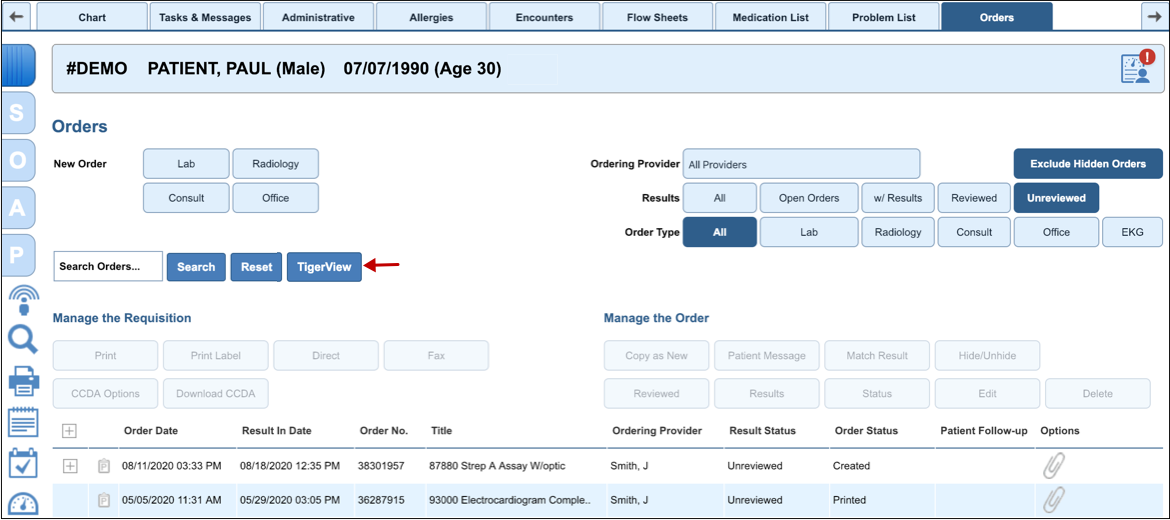Open the gauge dashboard sidebar icon

click(x=23, y=504)
